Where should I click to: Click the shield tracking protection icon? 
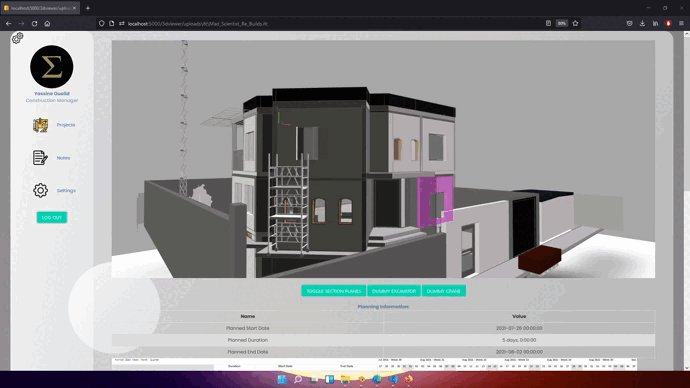tap(102, 23)
